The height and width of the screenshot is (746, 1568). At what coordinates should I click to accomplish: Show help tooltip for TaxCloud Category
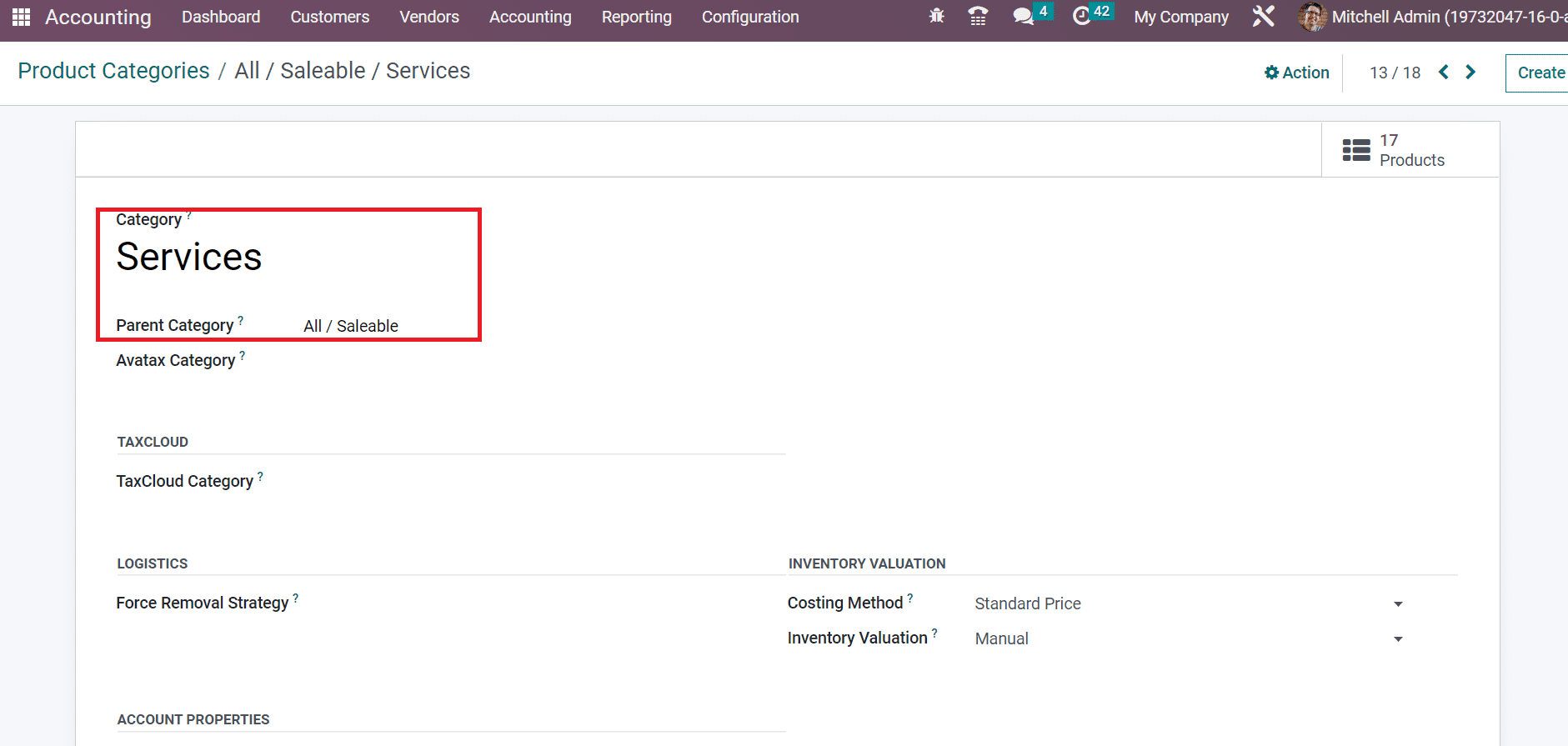260,476
